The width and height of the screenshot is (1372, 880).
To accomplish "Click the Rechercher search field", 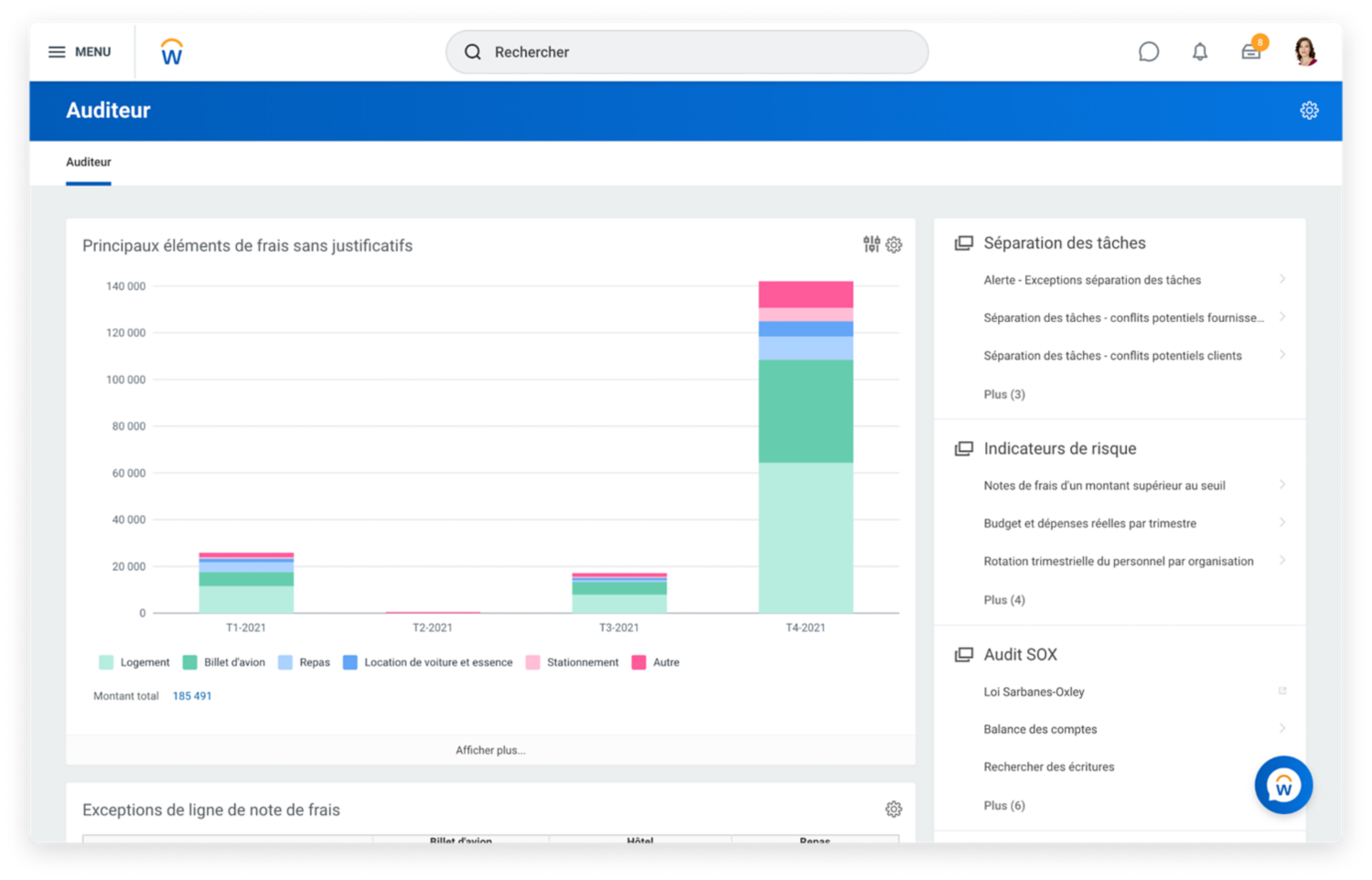I will pyautogui.click(x=687, y=52).
